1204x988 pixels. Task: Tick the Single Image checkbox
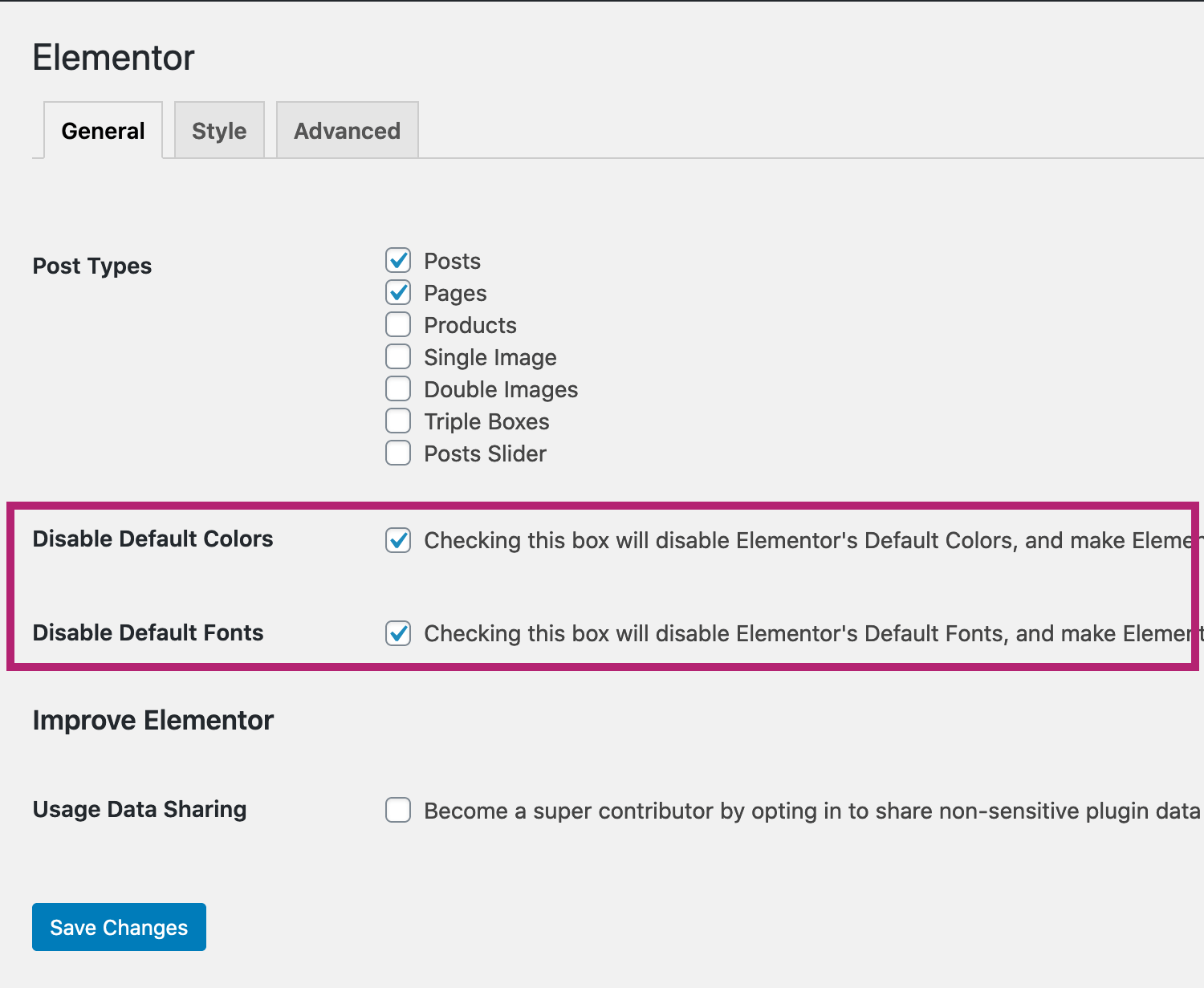pos(398,356)
